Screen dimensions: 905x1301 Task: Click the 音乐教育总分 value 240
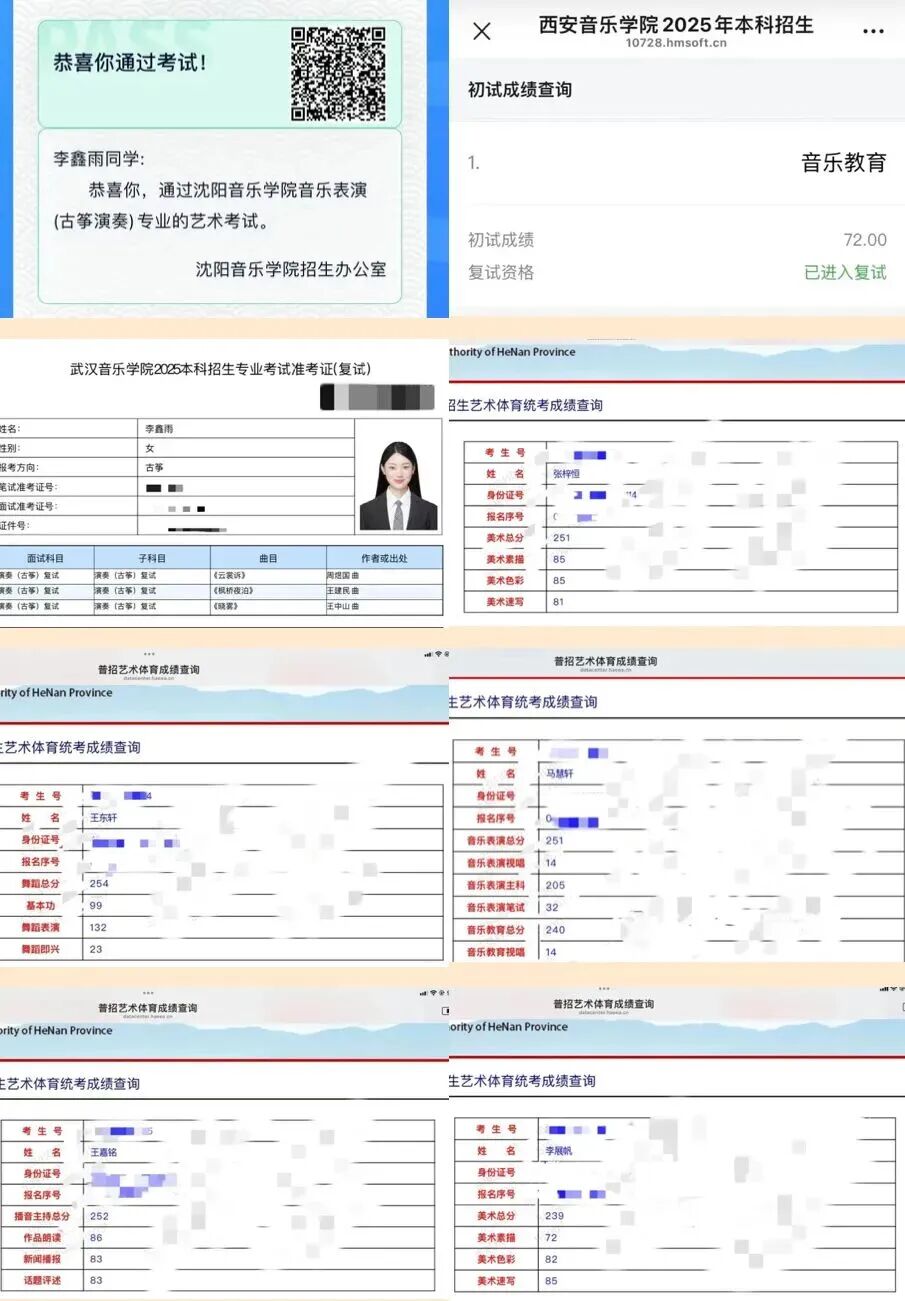(555, 930)
